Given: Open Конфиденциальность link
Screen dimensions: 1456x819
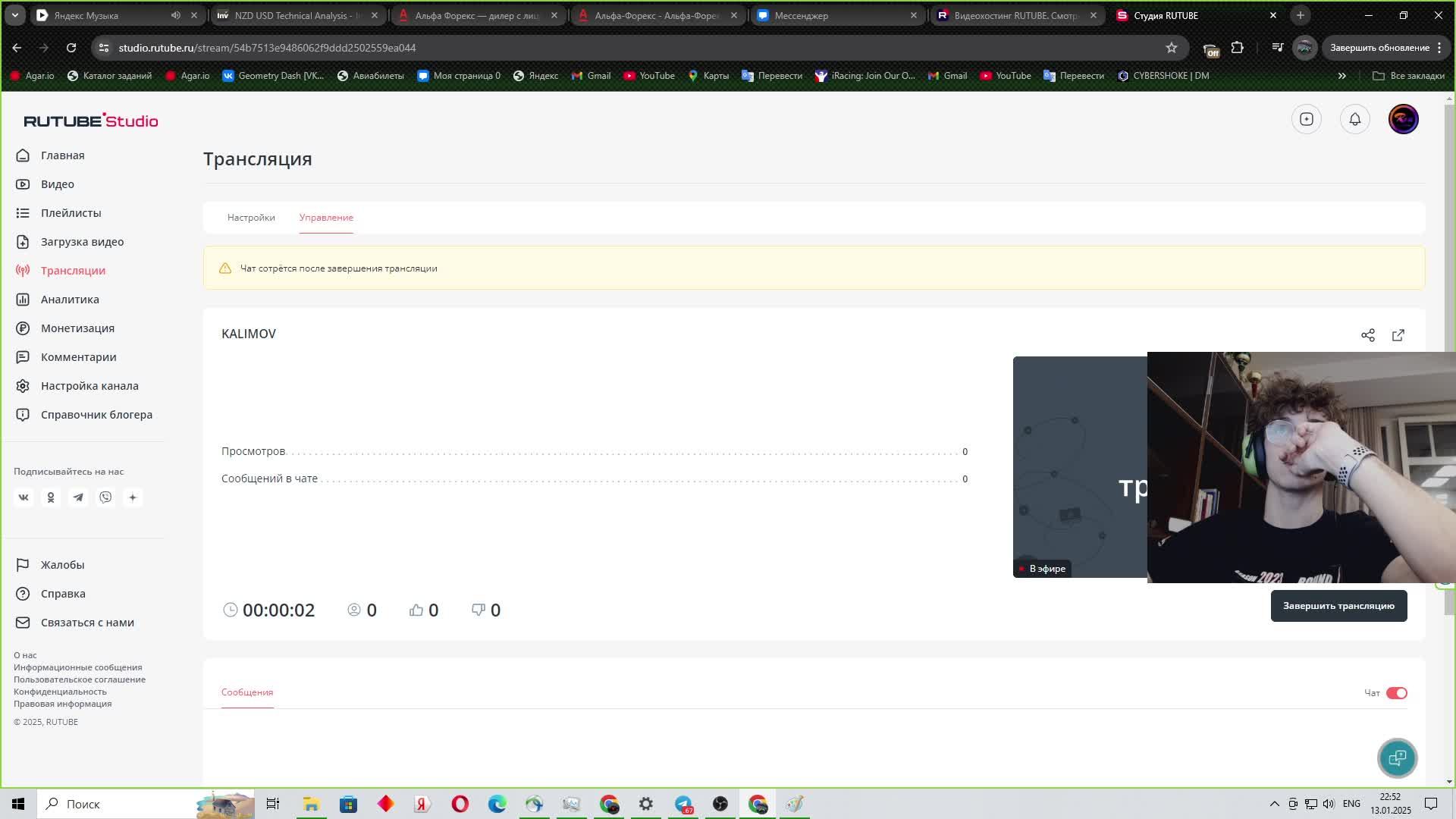Looking at the screenshot, I should [x=60, y=692].
